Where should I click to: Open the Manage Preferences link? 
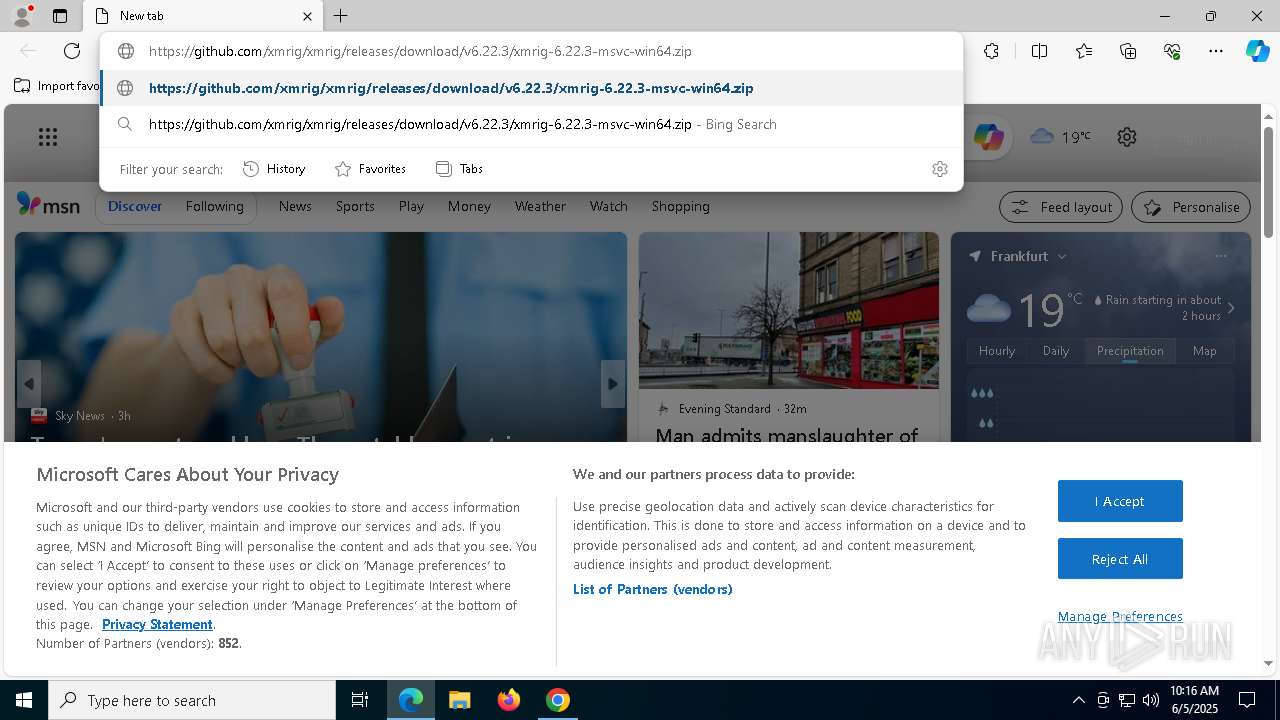pyautogui.click(x=1120, y=616)
